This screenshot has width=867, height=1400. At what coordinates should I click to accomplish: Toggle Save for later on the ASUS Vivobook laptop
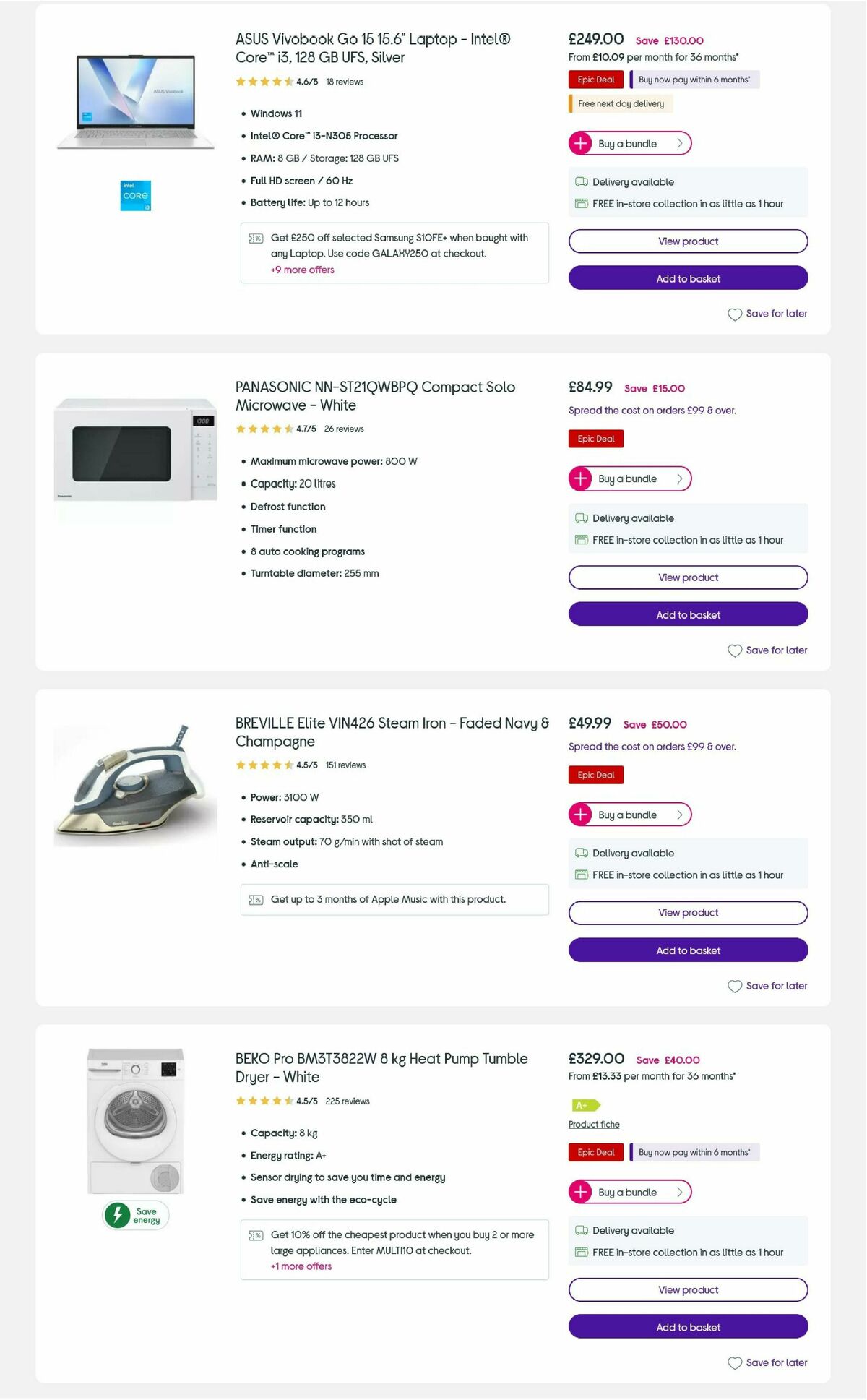tap(767, 314)
